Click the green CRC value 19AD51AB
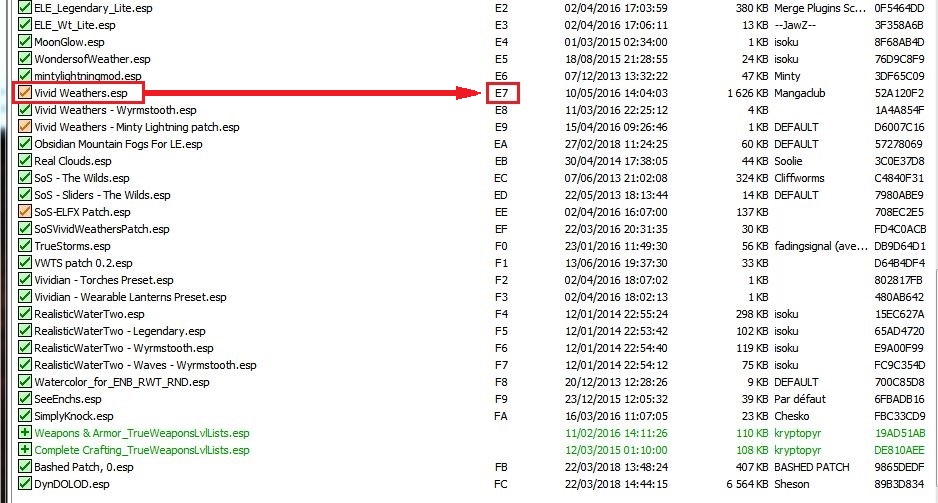The height and width of the screenshot is (503, 938). pyautogui.click(x=900, y=433)
